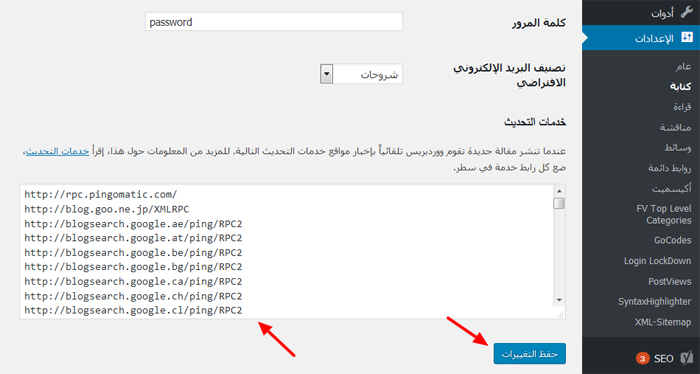
Task: Open وسائط settings submenu
Action: (678, 148)
